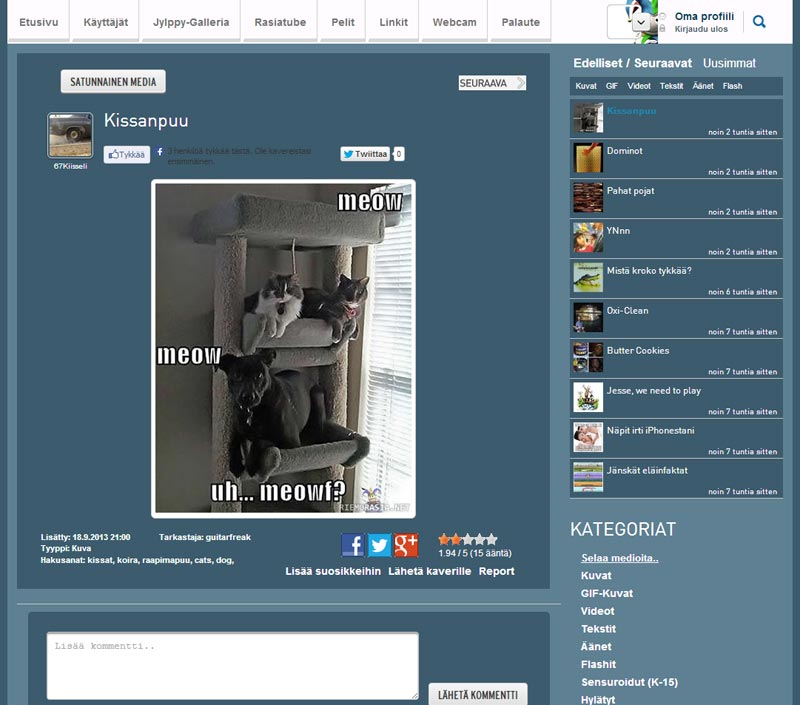Open GIF-Kuvat category
This screenshot has height=705, width=800.
coord(607,593)
